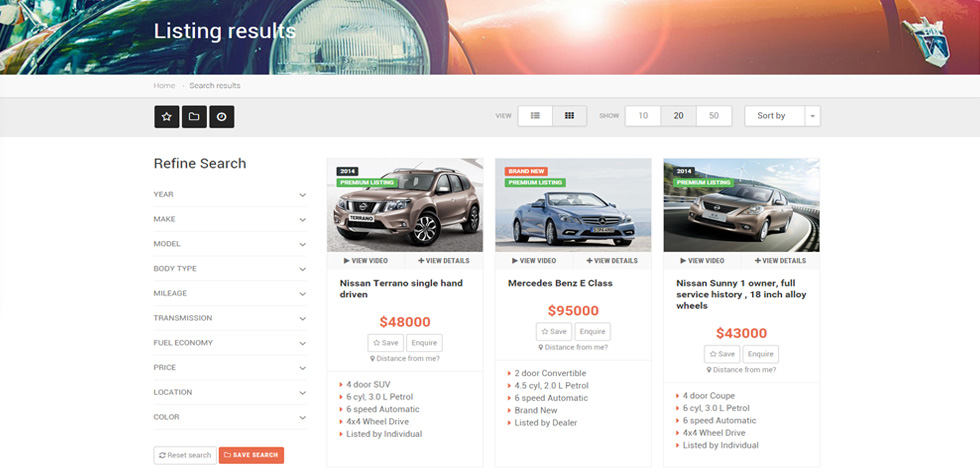980x471 pixels.
Task: Open Nissan Sunny 1 owner listing title
Action: click(741, 294)
